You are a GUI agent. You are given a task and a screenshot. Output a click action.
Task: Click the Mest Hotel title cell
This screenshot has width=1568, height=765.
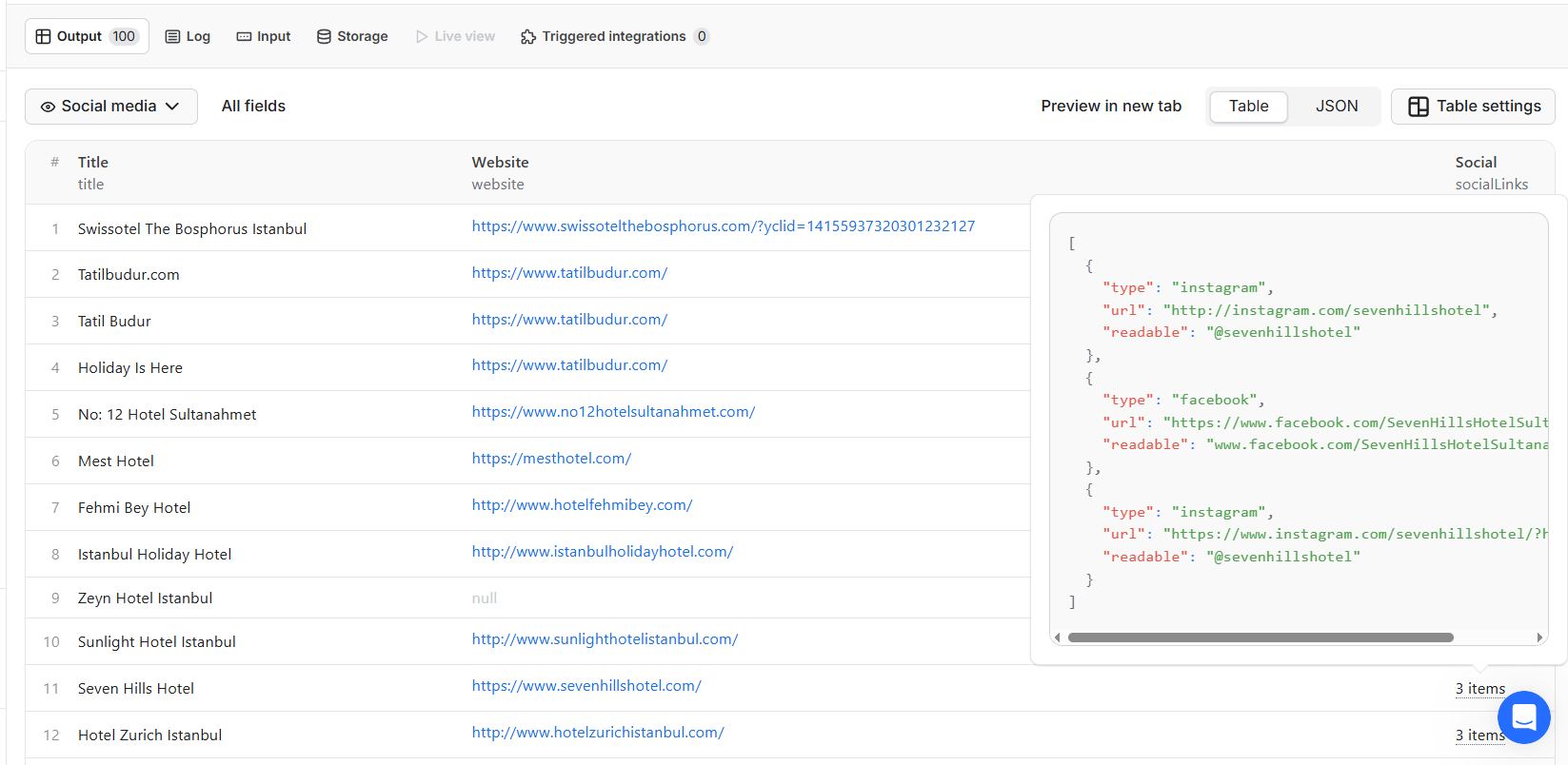(x=116, y=461)
